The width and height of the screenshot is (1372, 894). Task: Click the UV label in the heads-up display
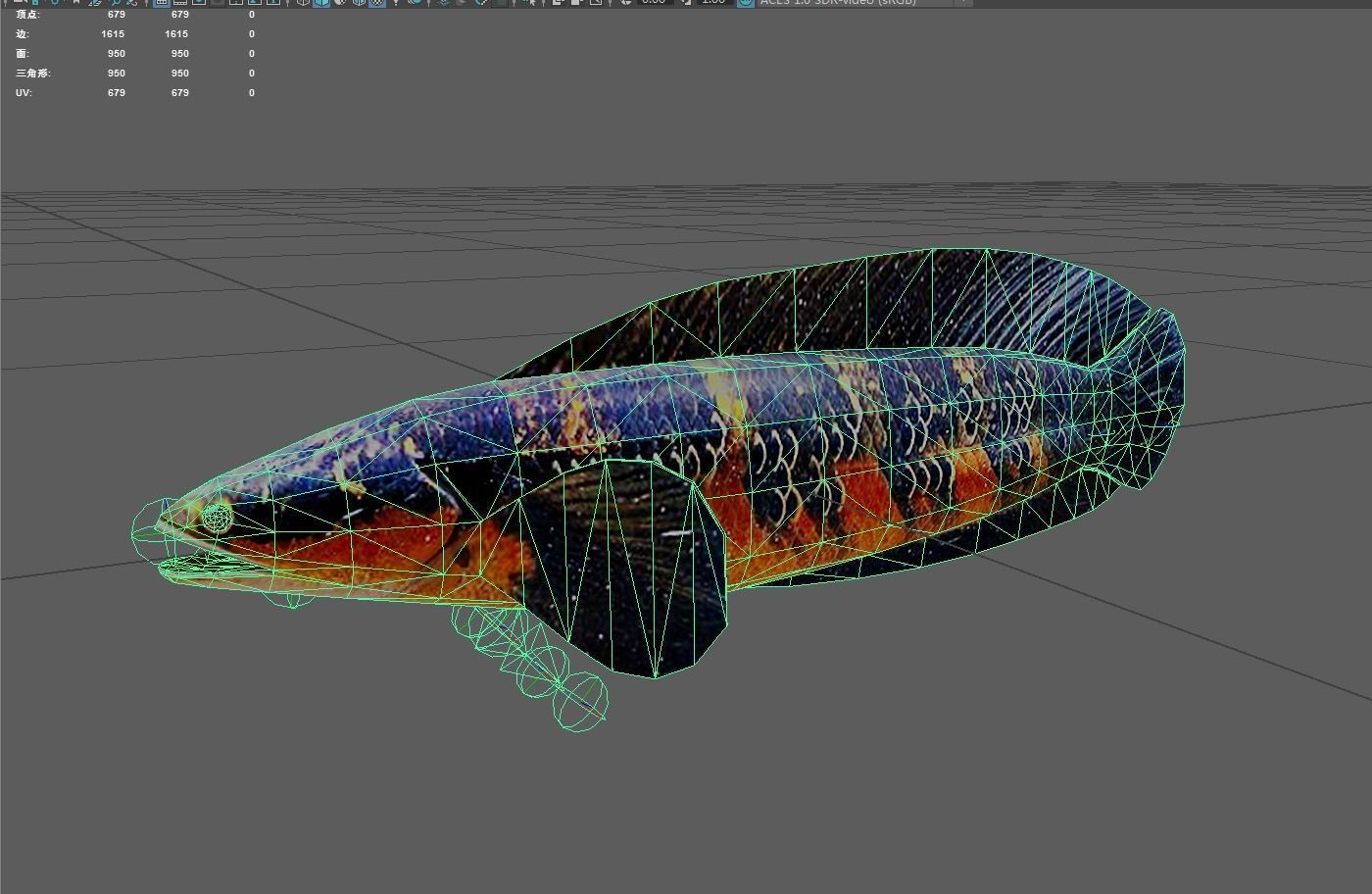(24, 92)
